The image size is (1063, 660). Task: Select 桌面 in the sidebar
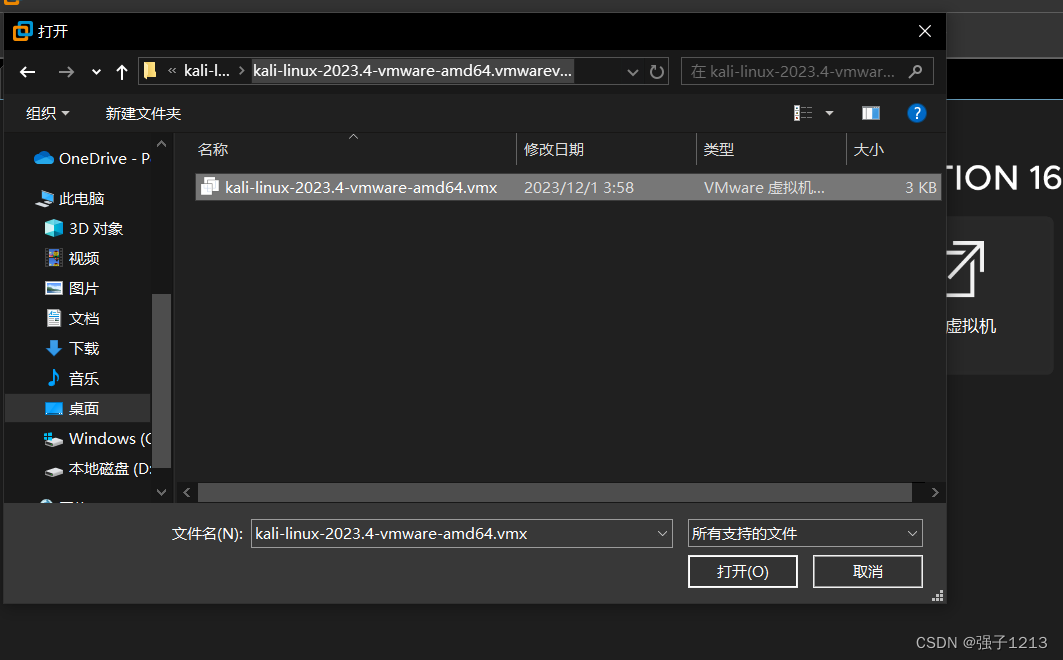pos(85,408)
